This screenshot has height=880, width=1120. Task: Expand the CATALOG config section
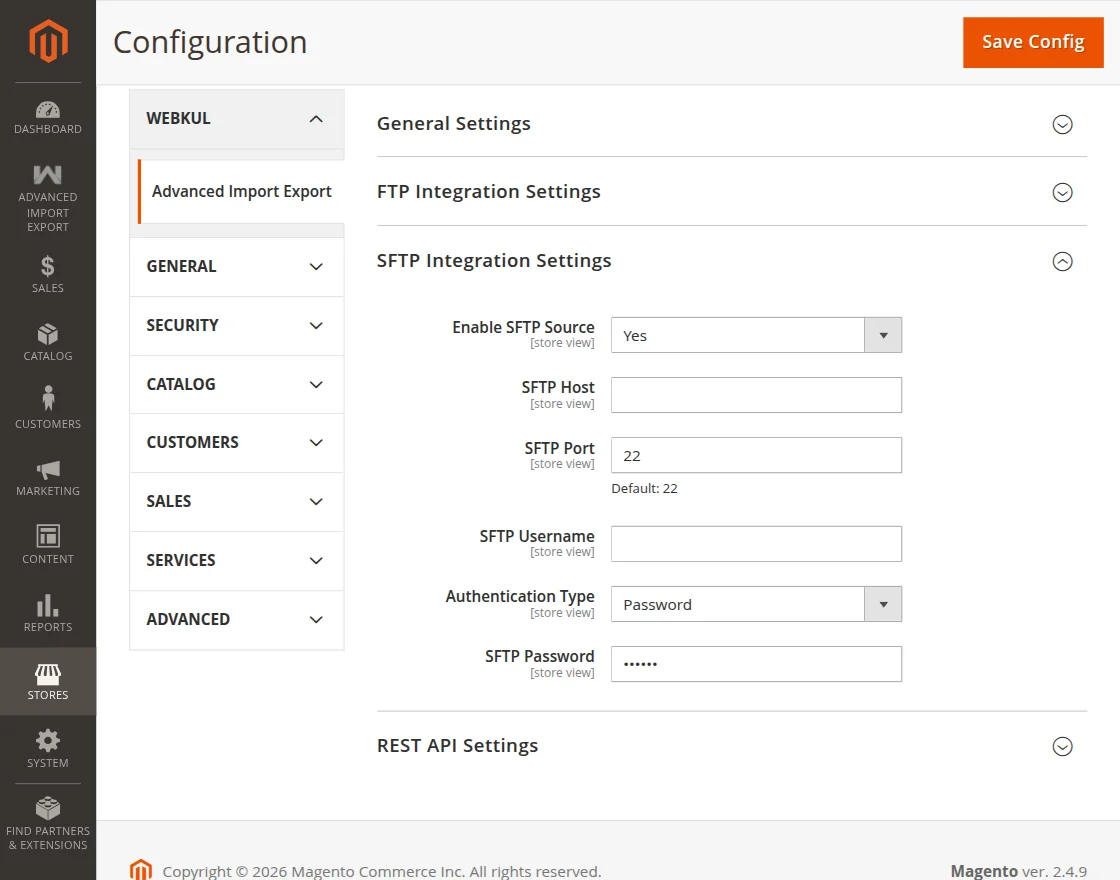tap(236, 384)
